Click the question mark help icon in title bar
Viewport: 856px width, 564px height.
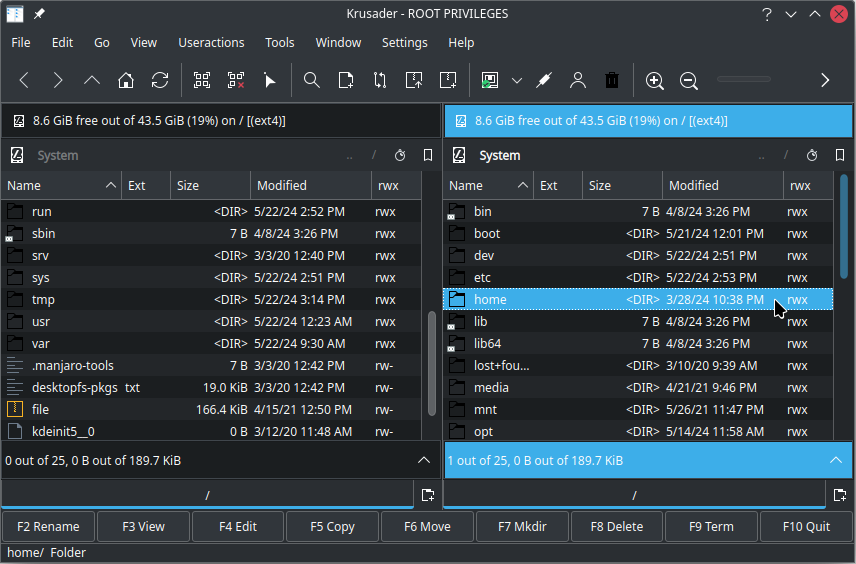[767, 14]
